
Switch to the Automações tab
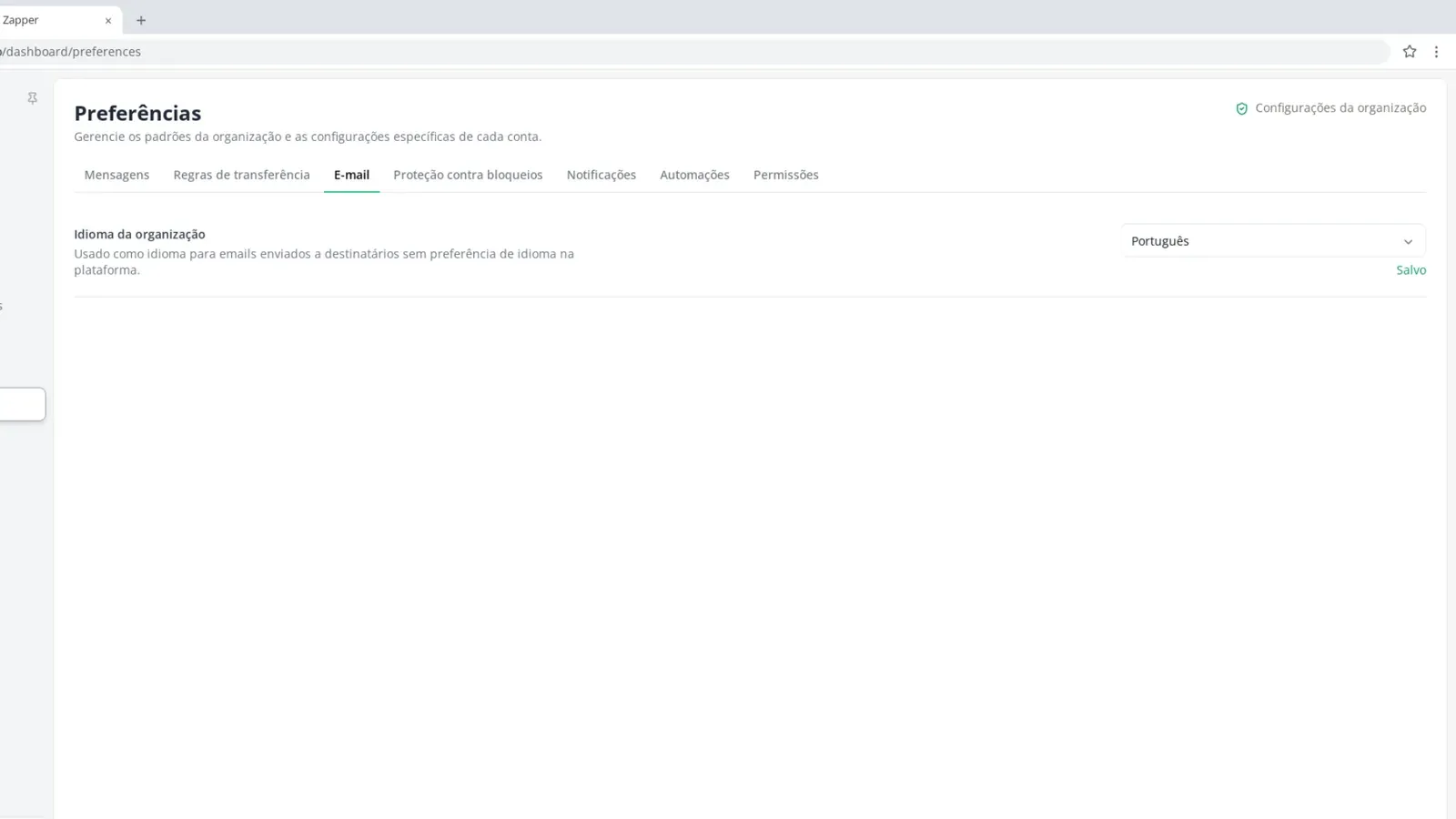pyautogui.click(x=694, y=175)
